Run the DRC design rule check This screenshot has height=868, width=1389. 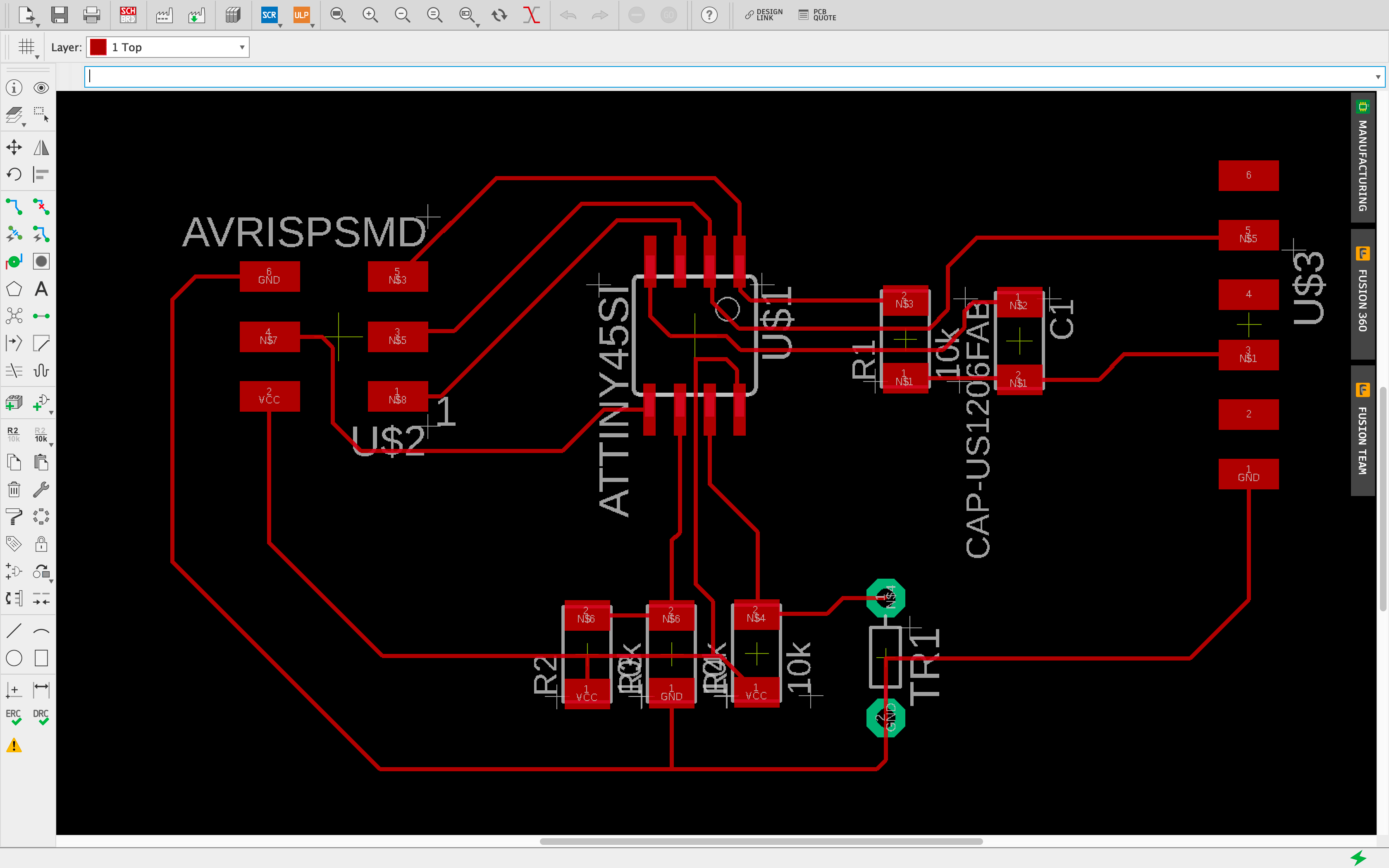41,717
